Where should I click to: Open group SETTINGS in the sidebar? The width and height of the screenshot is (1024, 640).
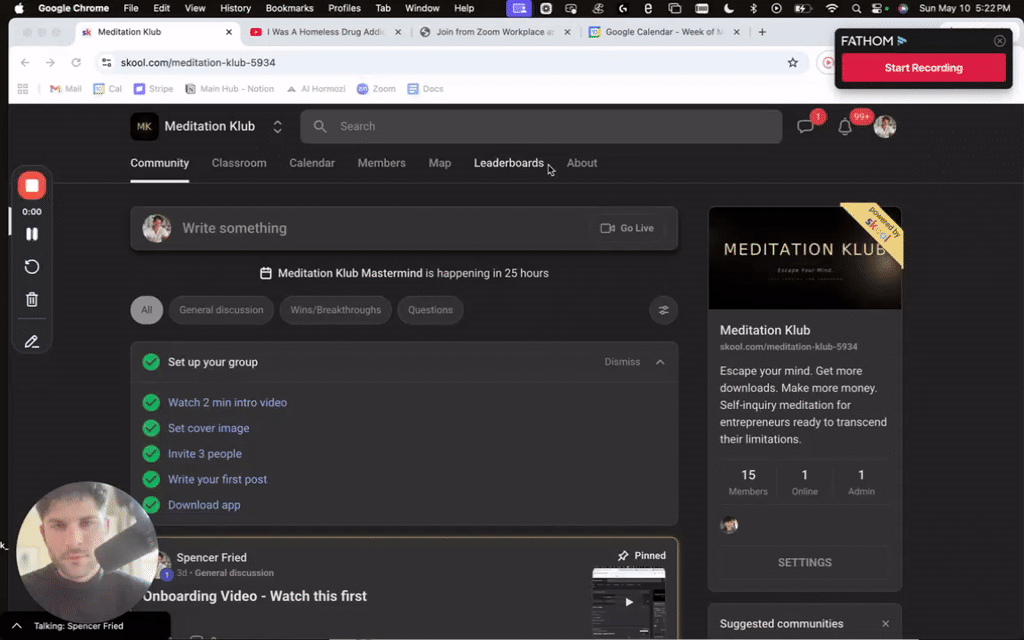(805, 563)
